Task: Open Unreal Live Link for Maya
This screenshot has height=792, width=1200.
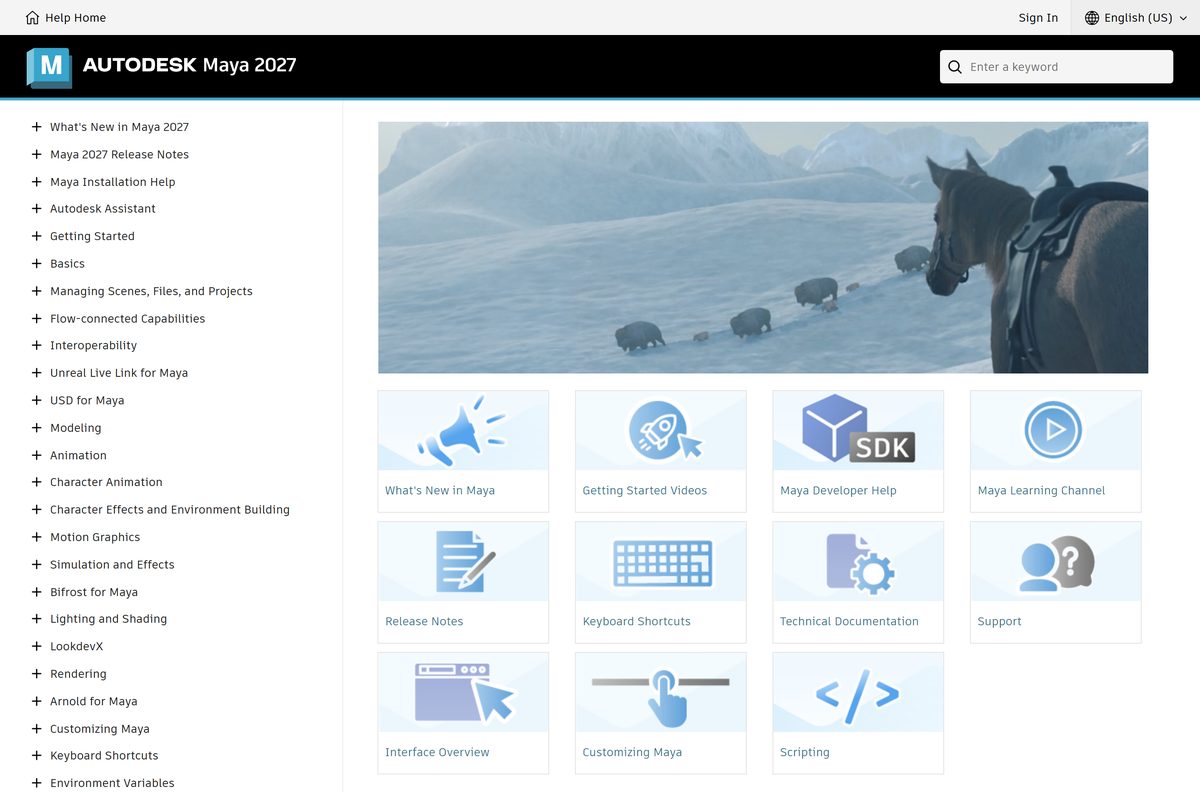Action: coord(119,373)
